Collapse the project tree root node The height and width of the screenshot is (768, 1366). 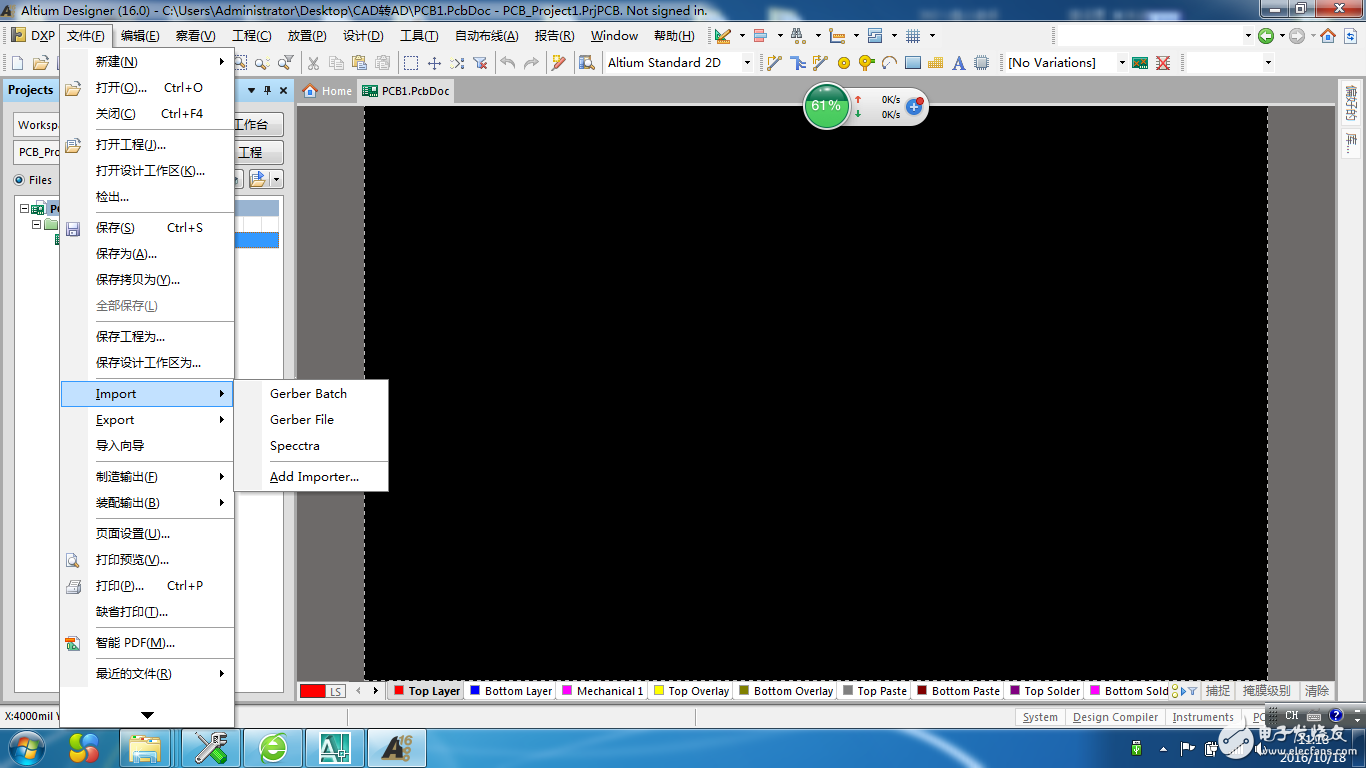[x=24, y=209]
